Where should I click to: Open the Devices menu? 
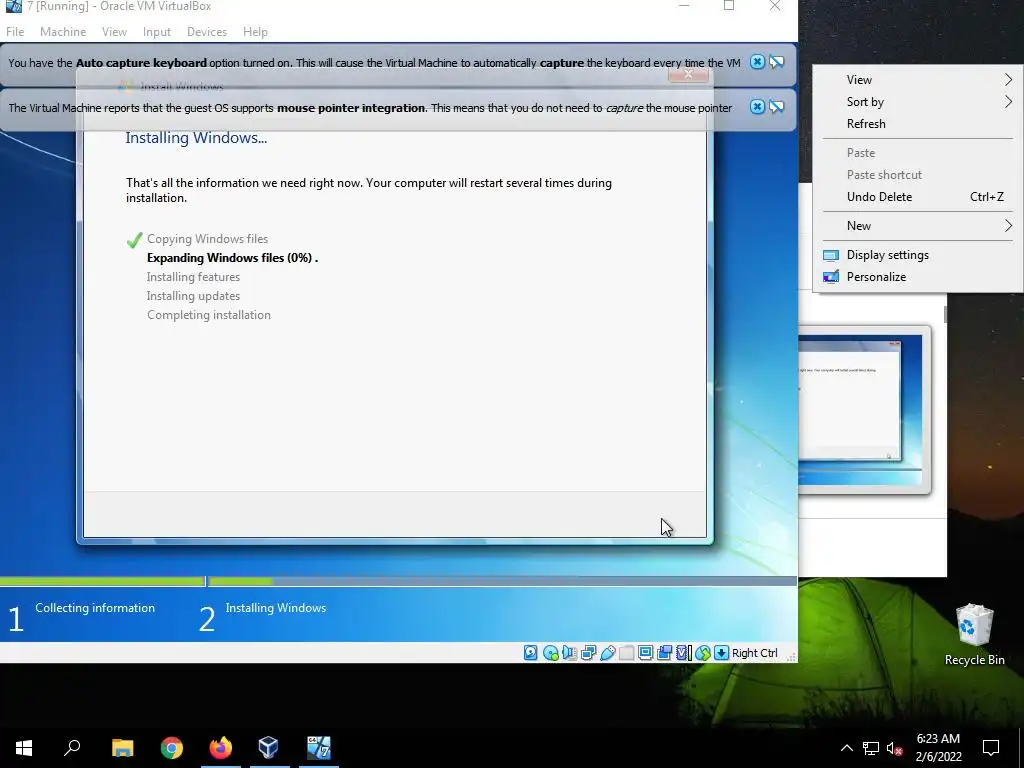207,31
